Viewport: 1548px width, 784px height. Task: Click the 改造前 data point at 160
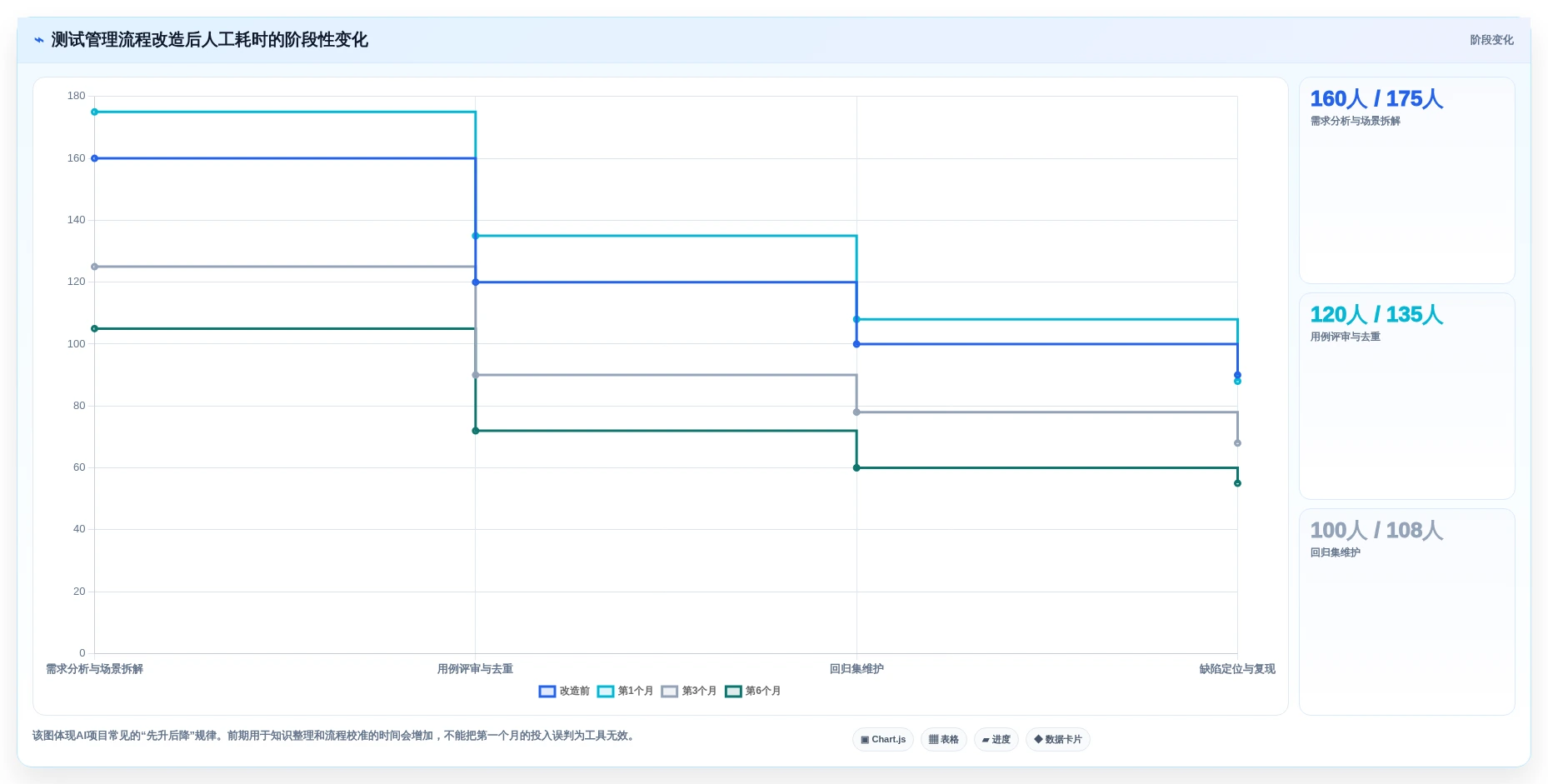coord(94,158)
